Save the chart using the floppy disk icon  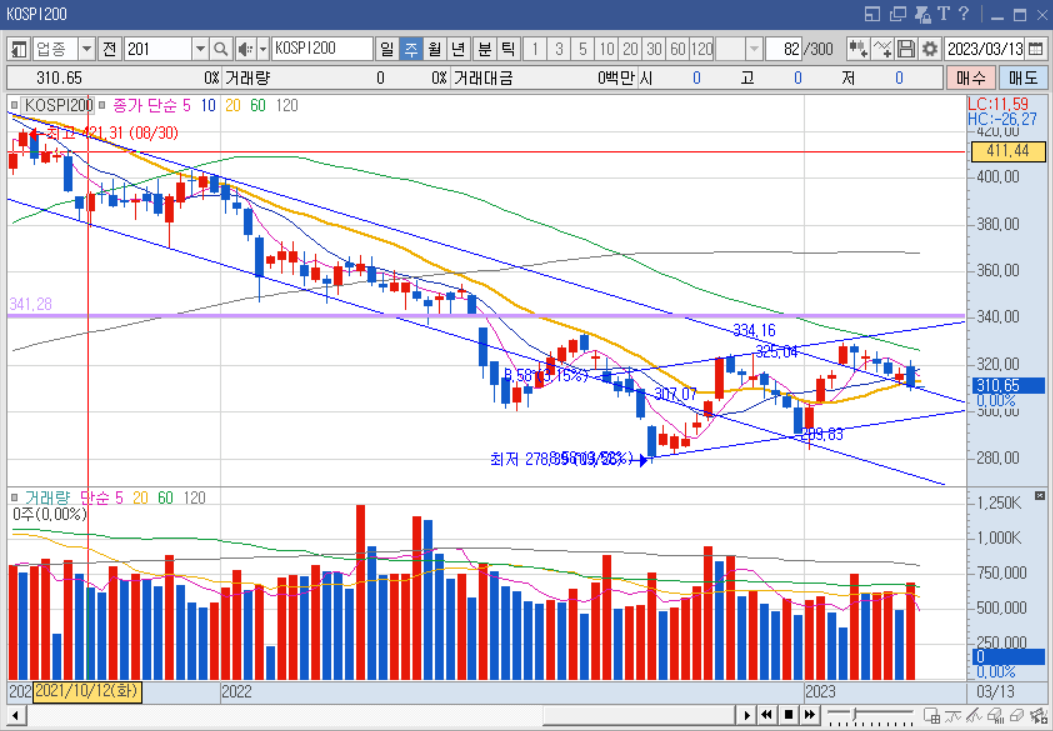tap(906, 49)
